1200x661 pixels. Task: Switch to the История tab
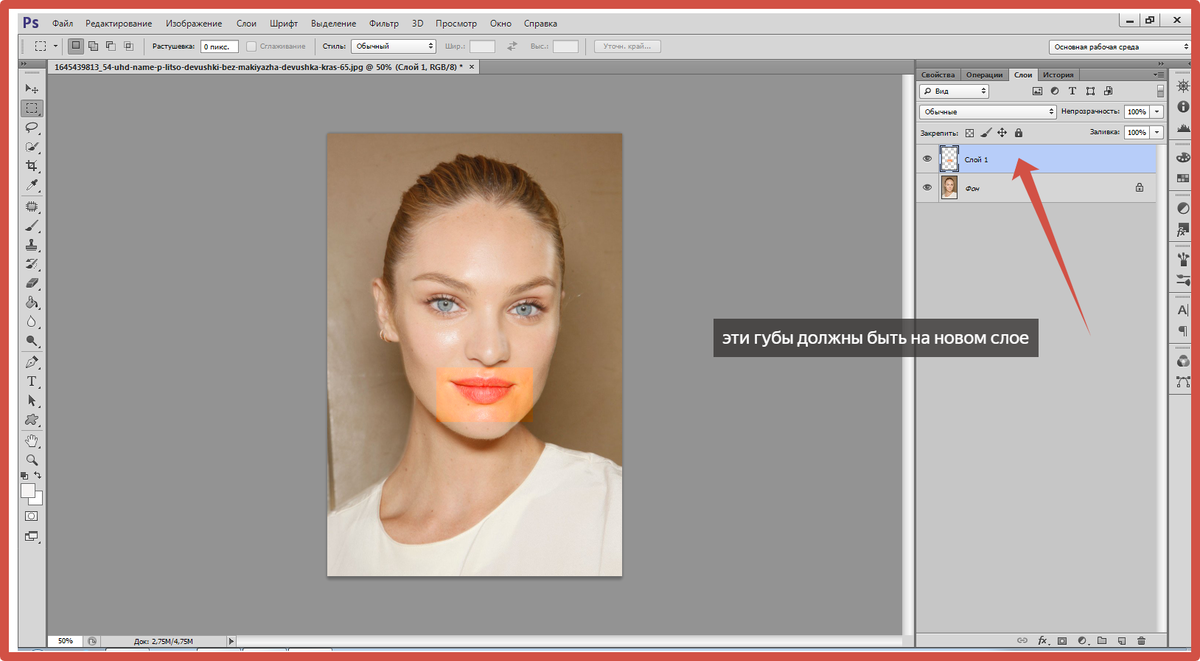click(x=1057, y=75)
